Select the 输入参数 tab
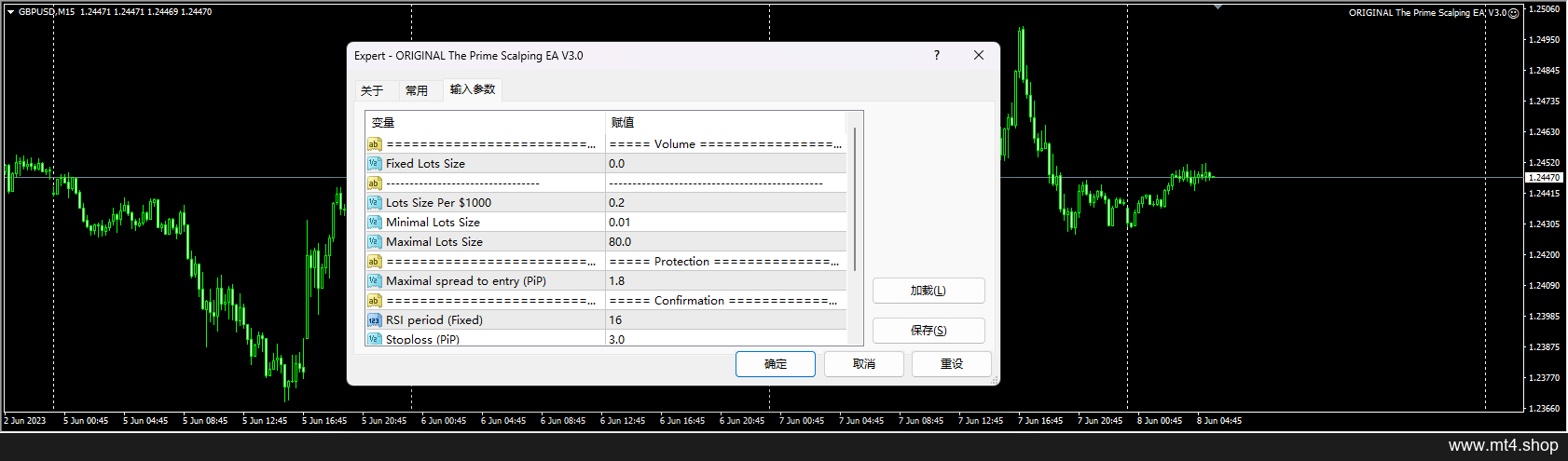Image resolution: width=1568 pixels, height=461 pixels. tap(473, 89)
